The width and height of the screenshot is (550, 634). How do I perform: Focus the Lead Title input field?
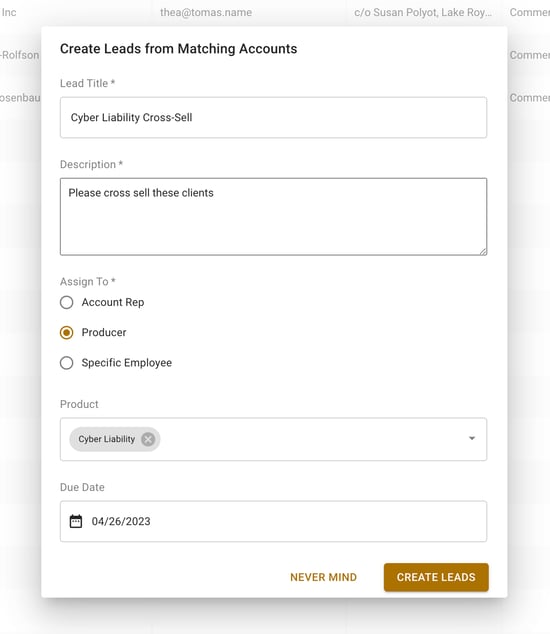point(273,118)
